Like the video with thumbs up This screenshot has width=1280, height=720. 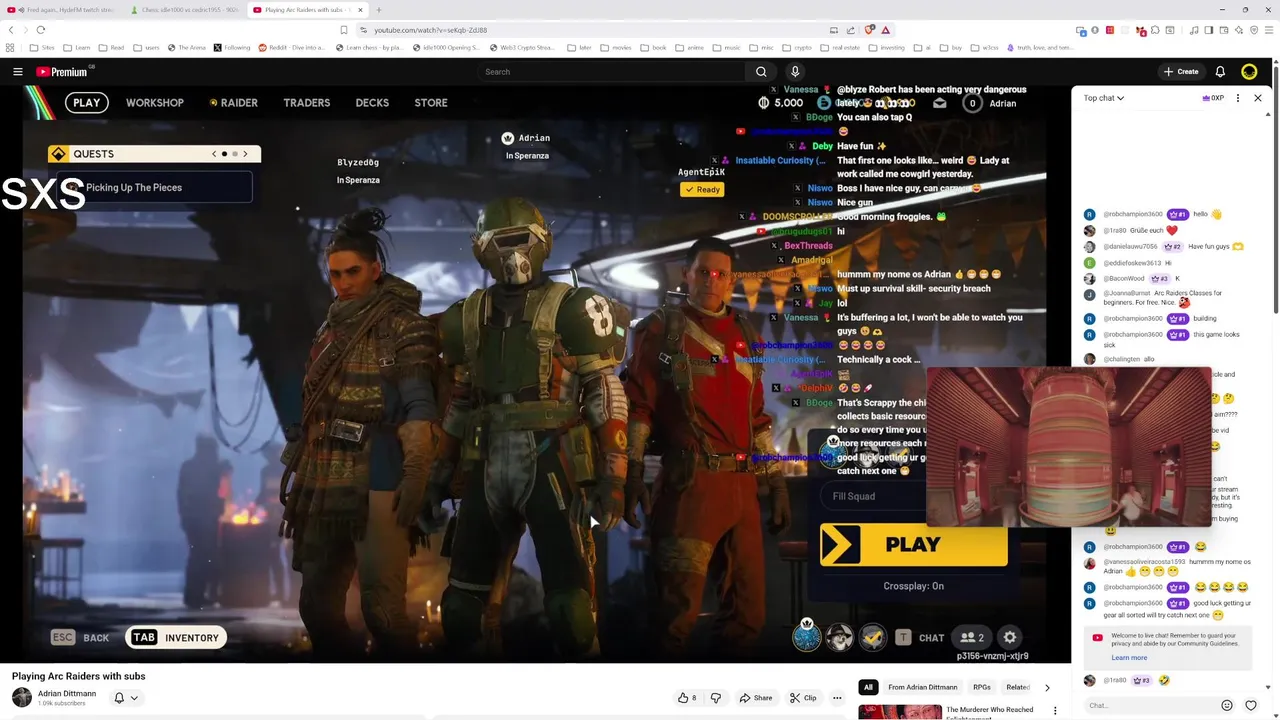687,698
